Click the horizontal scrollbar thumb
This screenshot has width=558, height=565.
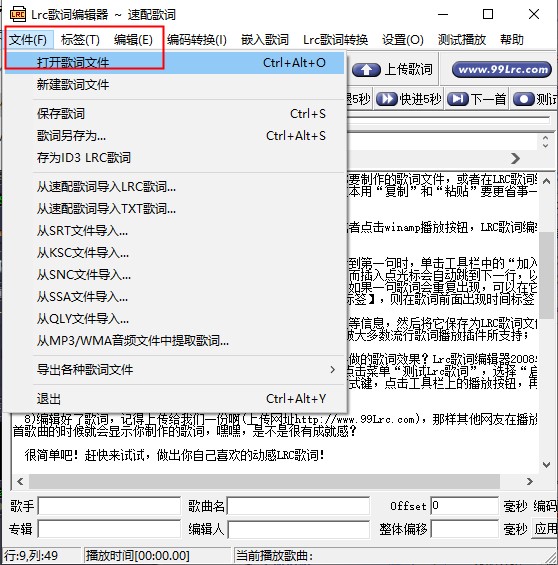(264, 481)
